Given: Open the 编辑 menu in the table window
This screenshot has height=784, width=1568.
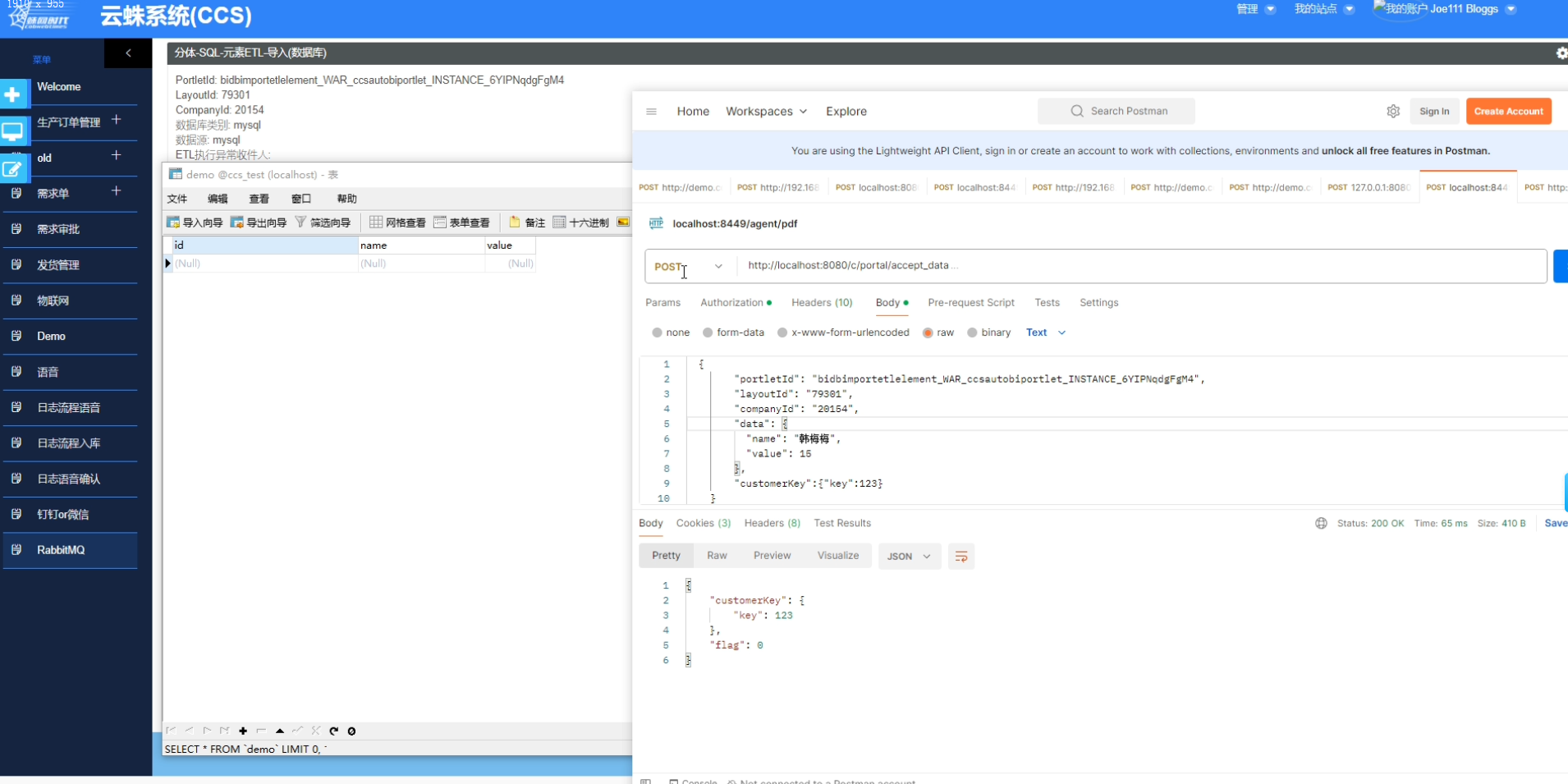Looking at the screenshot, I should point(218,199).
